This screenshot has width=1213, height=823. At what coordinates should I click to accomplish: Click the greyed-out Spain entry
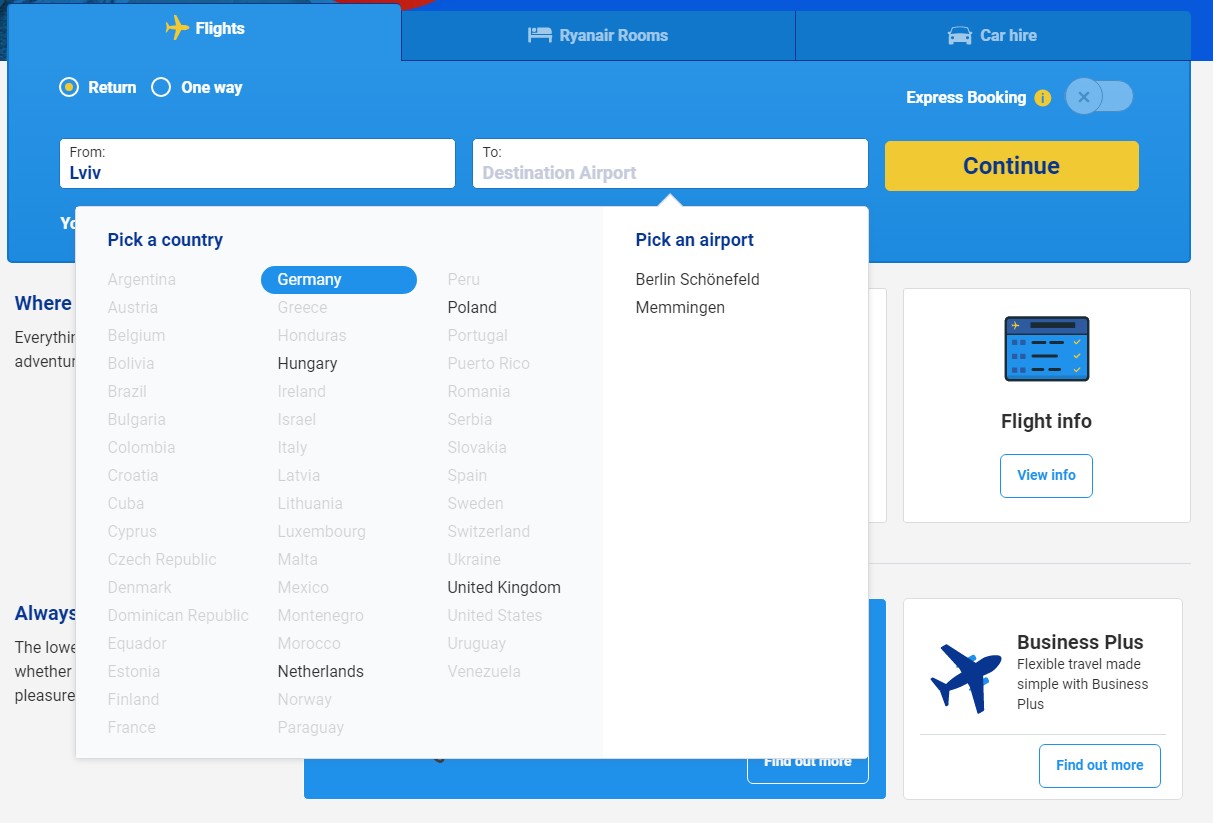tap(467, 476)
